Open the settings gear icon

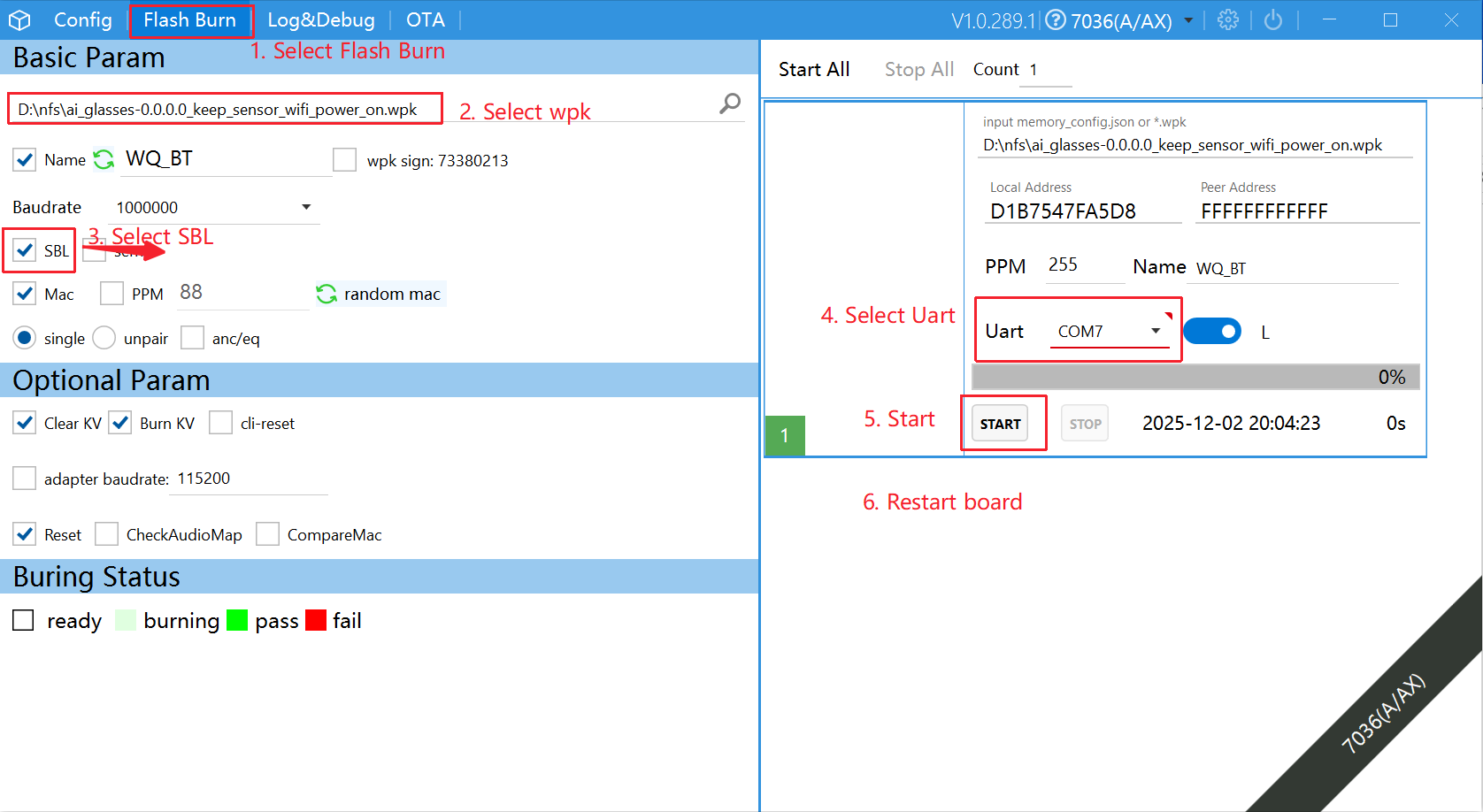click(x=1228, y=19)
